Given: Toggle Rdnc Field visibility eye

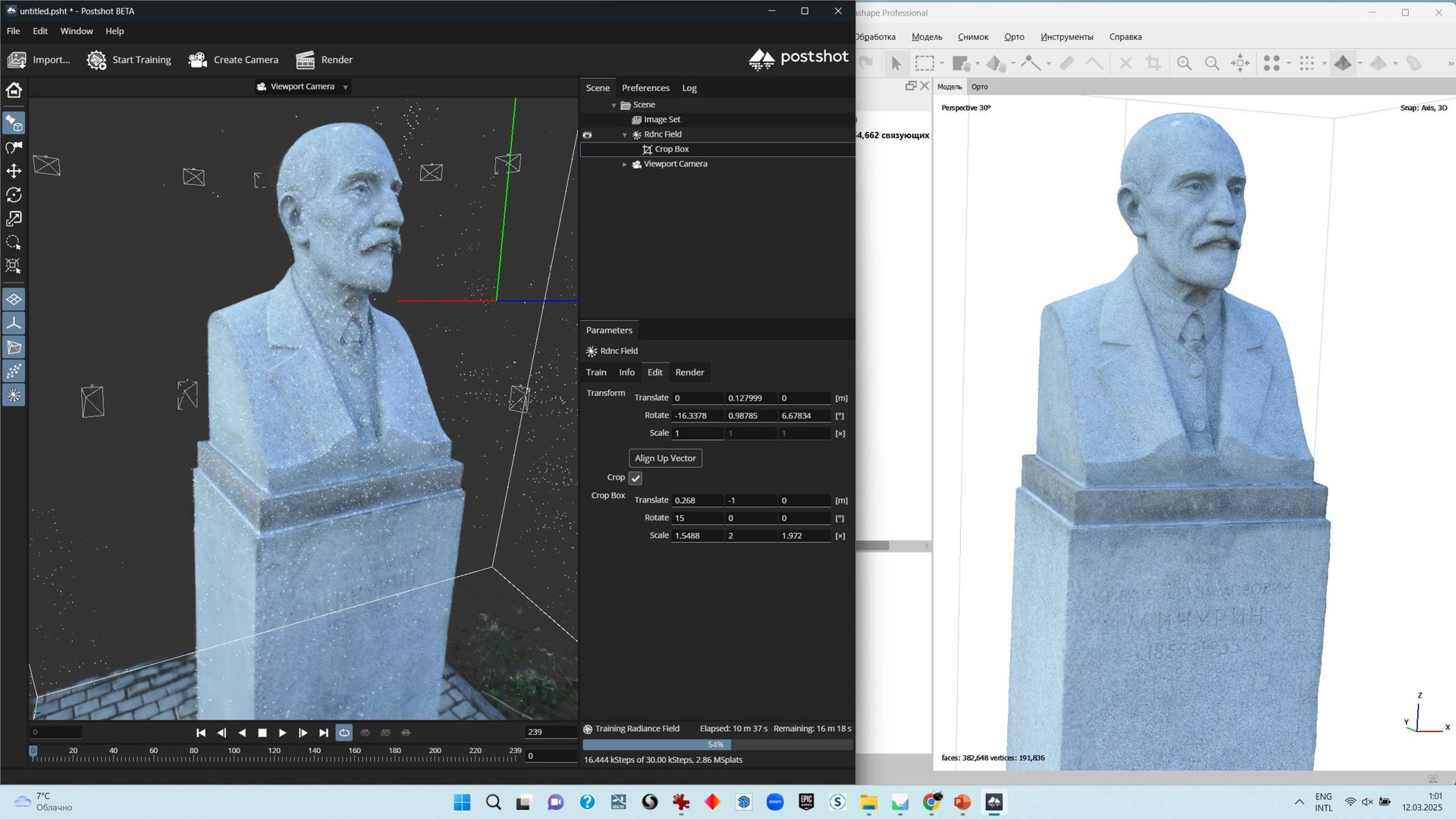Looking at the screenshot, I should click(x=587, y=135).
